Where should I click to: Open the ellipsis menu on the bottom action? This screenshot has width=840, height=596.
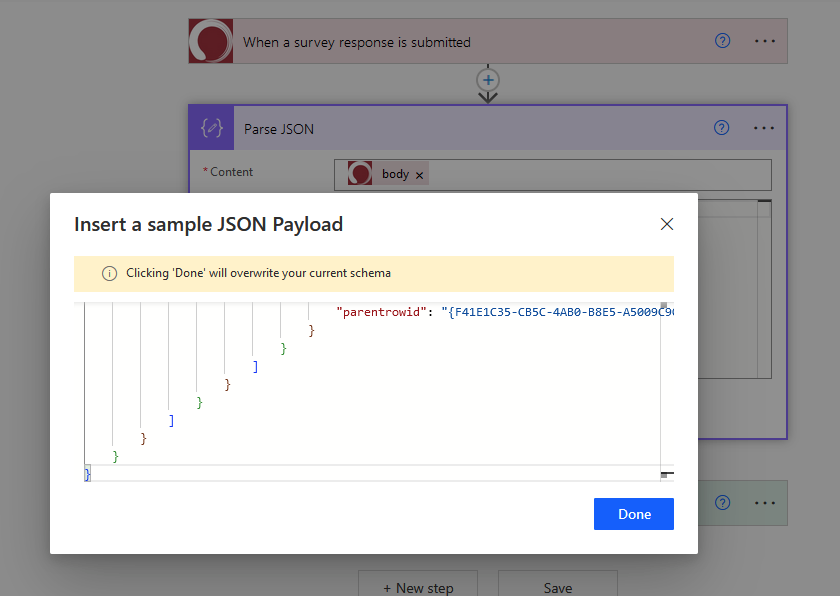(x=764, y=503)
